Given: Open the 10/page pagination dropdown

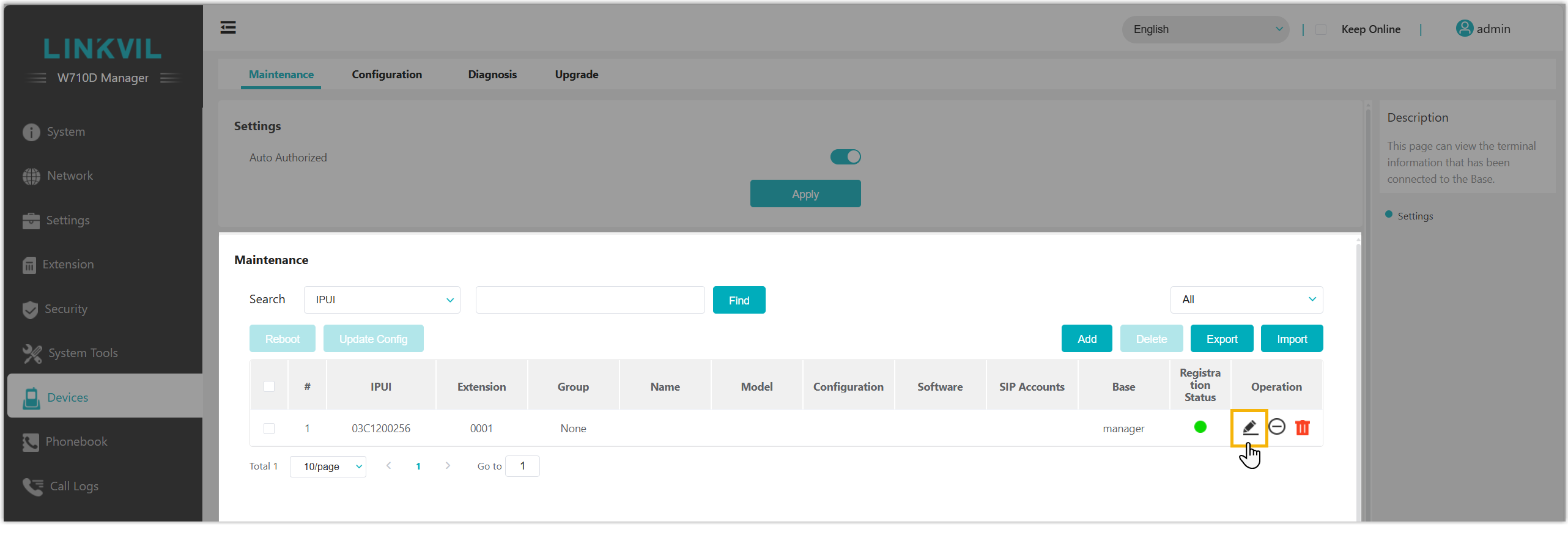Looking at the screenshot, I should [x=328, y=466].
